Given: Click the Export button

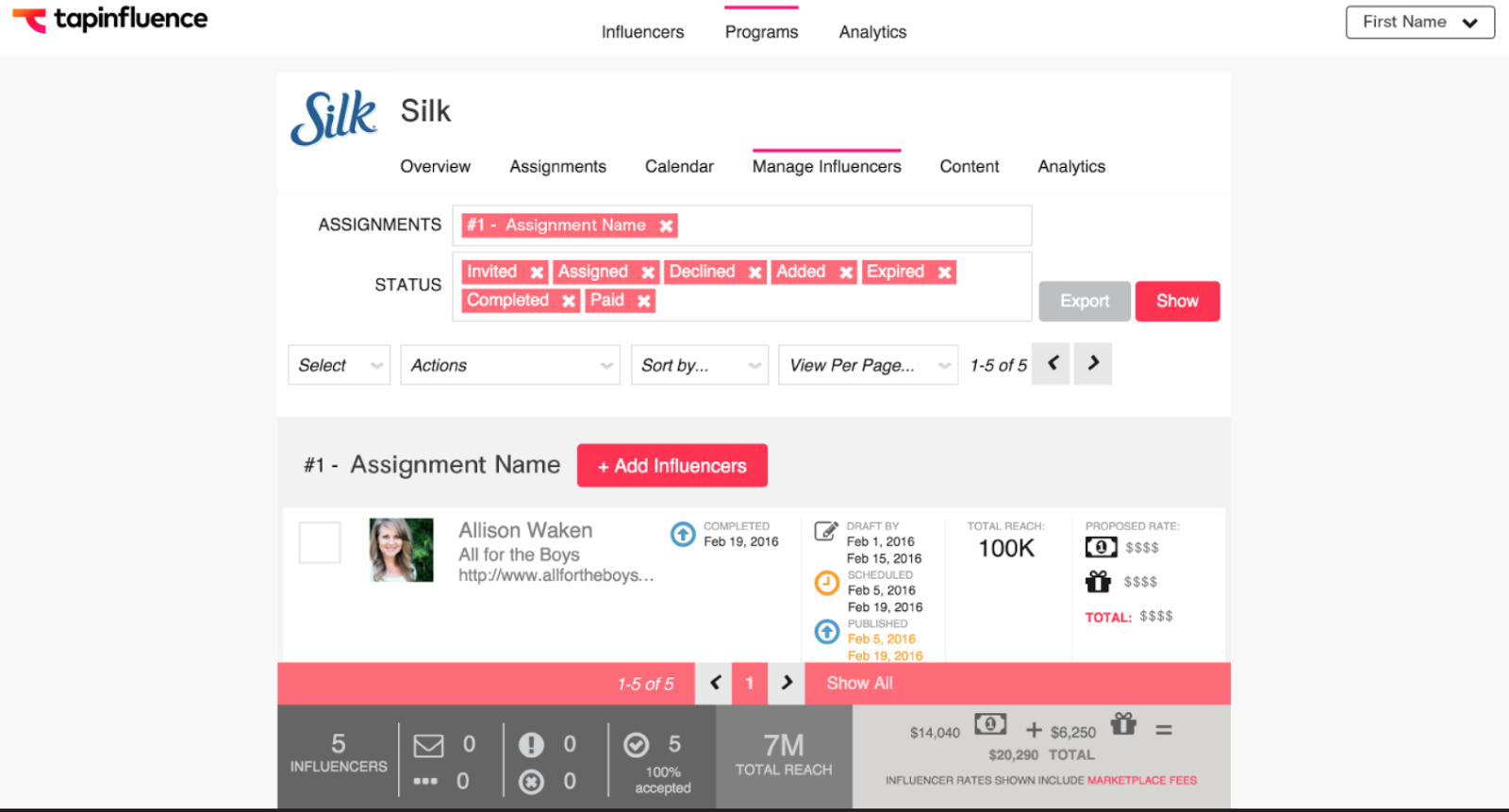Looking at the screenshot, I should pos(1085,301).
